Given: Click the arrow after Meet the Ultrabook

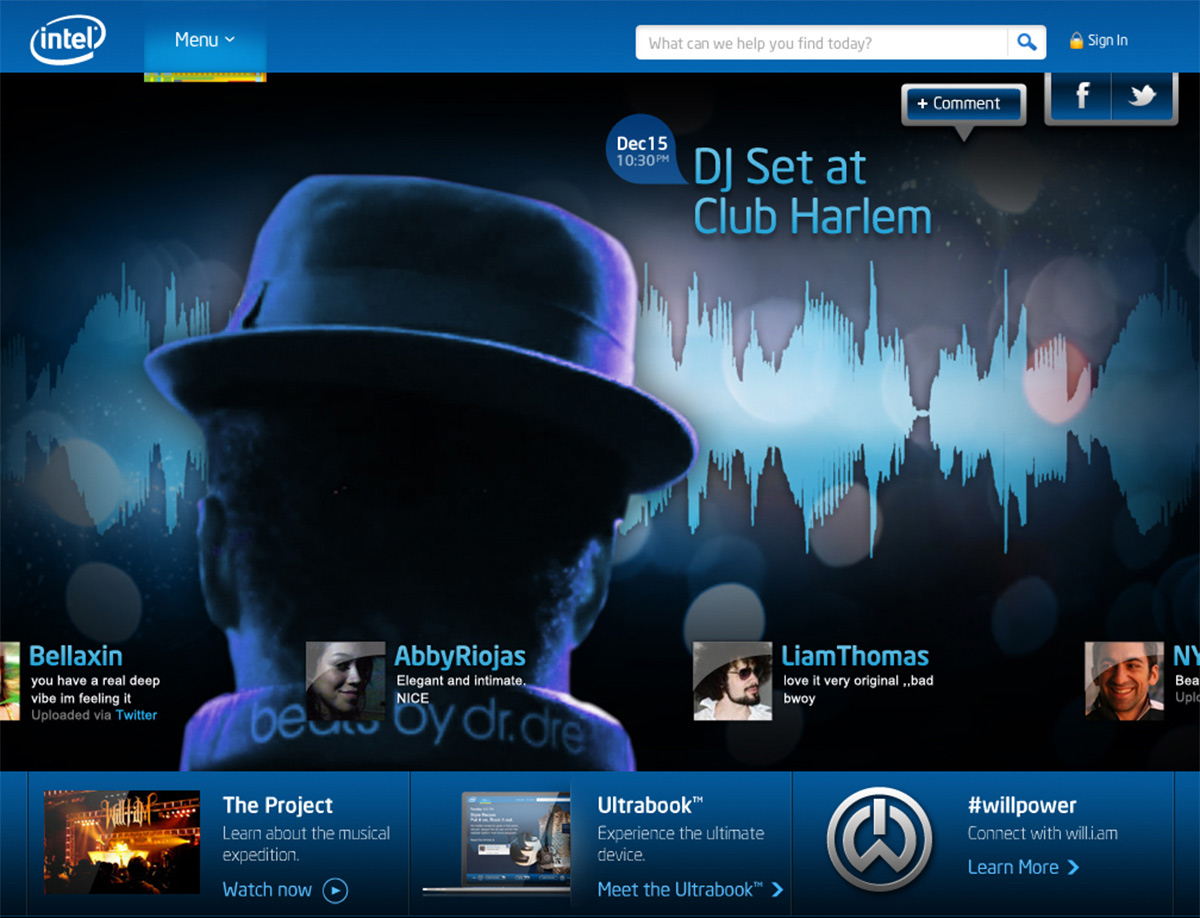Looking at the screenshot, I should coord(778,889).
